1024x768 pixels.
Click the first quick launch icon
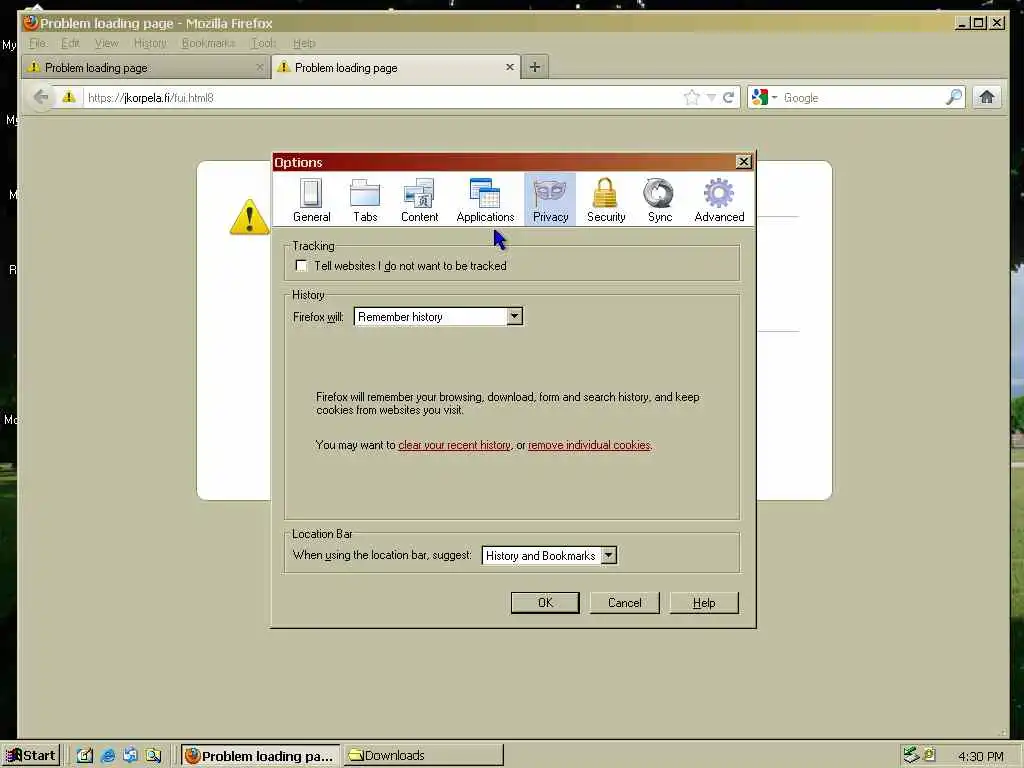(85, 756)
